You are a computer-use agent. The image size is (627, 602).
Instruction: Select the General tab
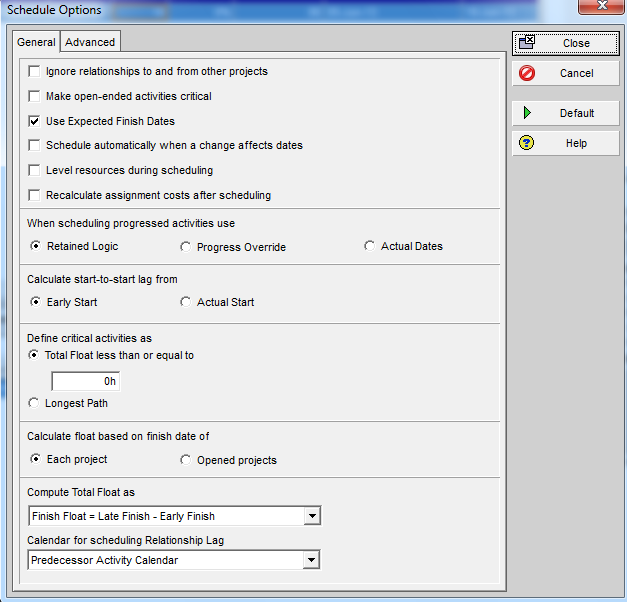click(36, 42)
